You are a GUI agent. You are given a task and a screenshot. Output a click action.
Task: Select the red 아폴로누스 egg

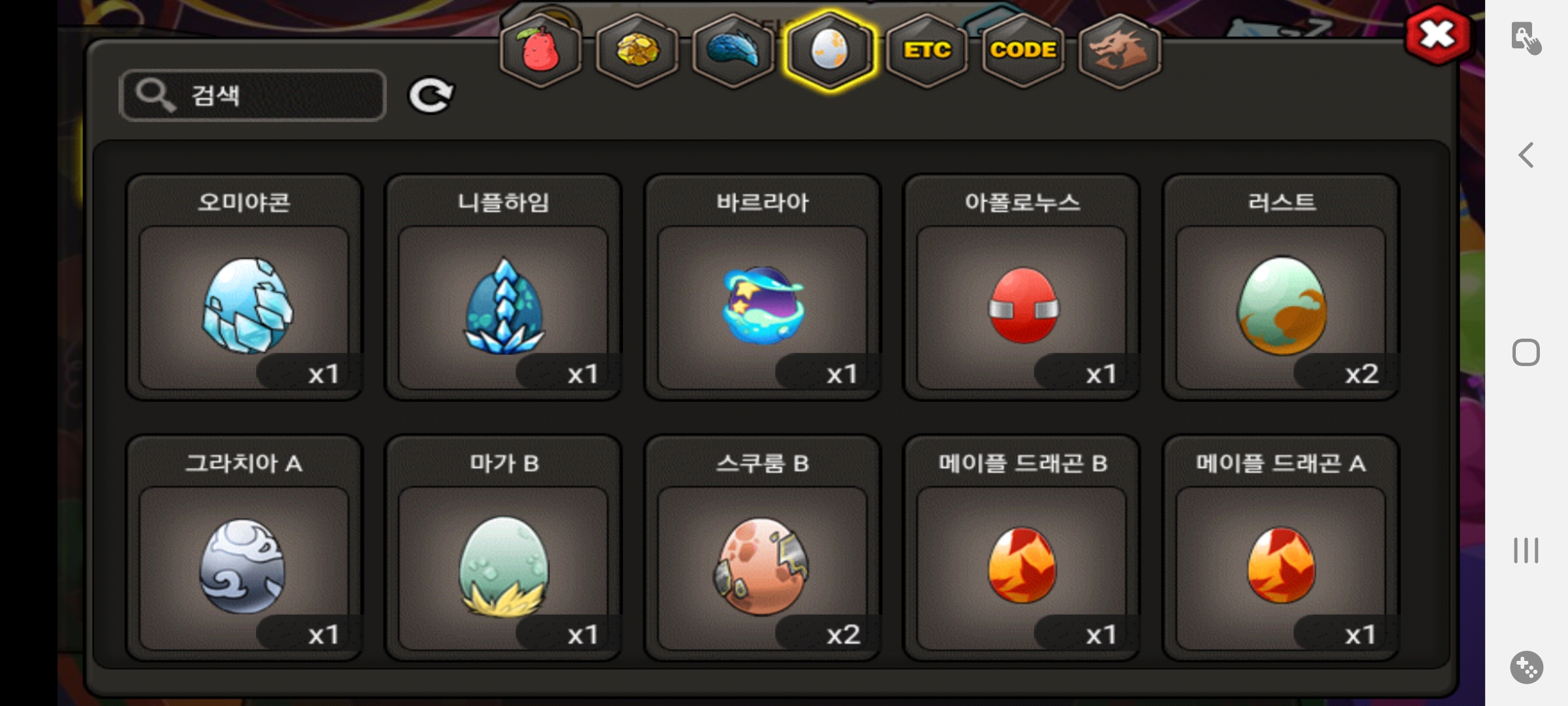pos(1022,287)
